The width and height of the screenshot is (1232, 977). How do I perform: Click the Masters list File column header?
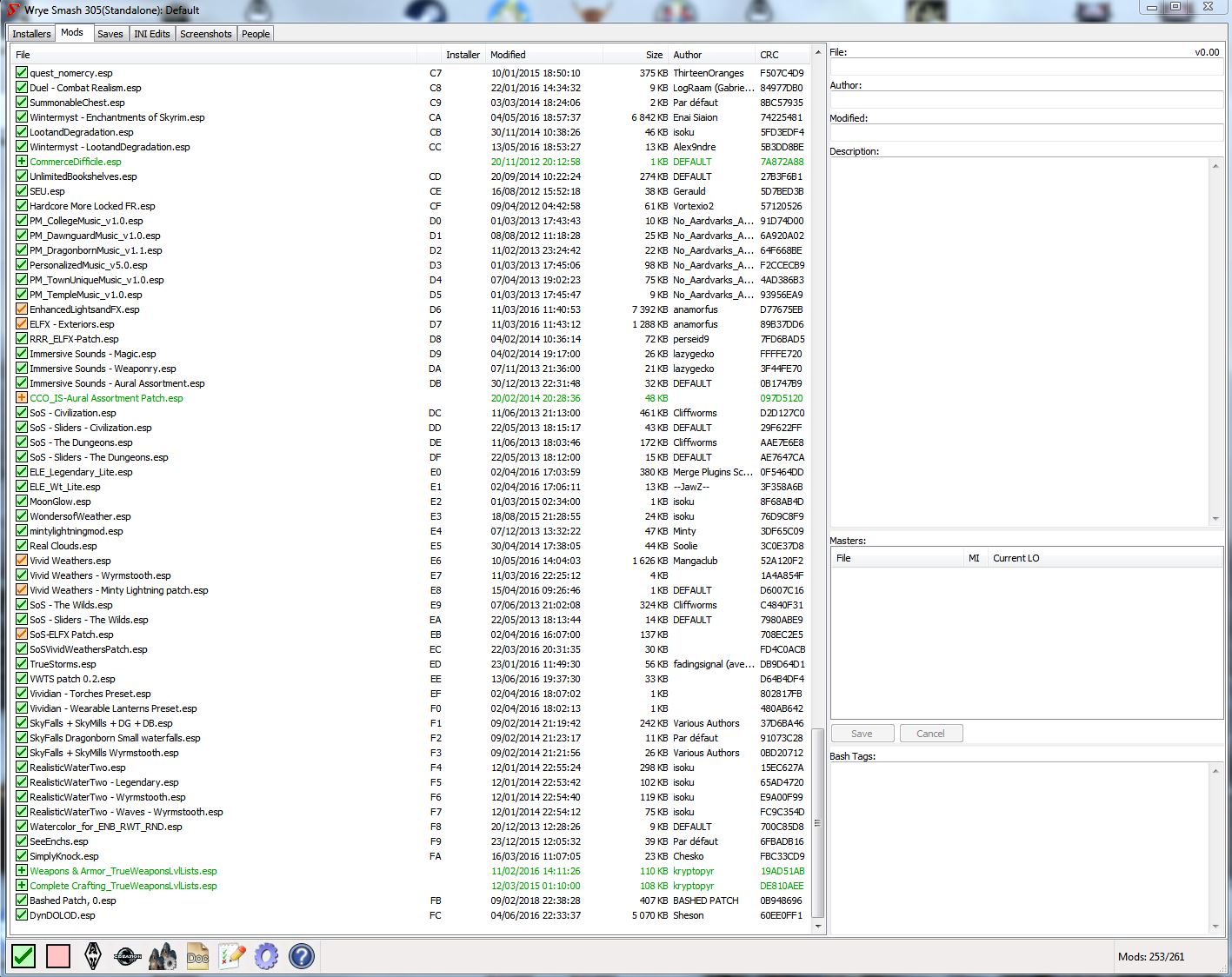pos(897,558)
